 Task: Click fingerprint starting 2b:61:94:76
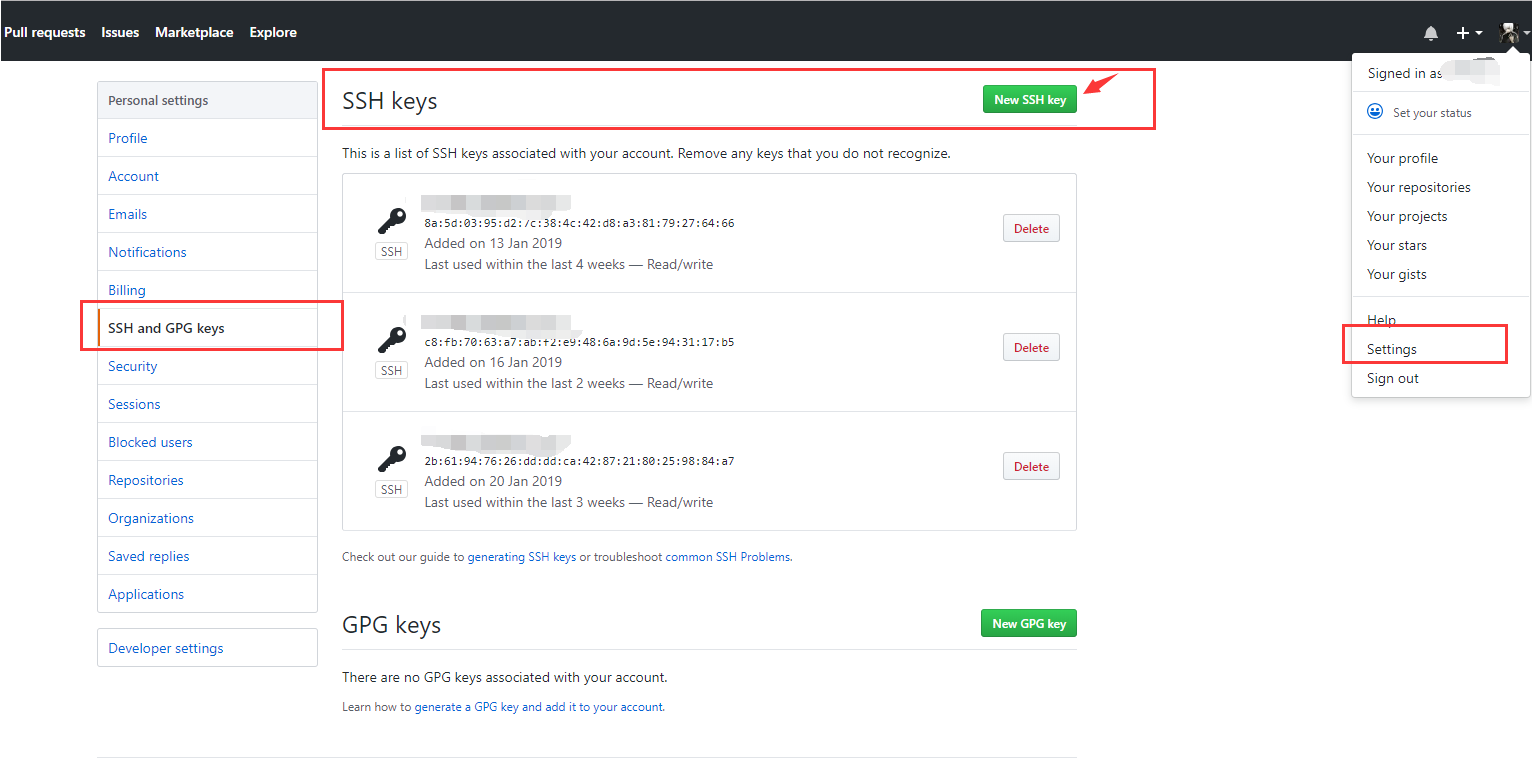coord(579,461)
